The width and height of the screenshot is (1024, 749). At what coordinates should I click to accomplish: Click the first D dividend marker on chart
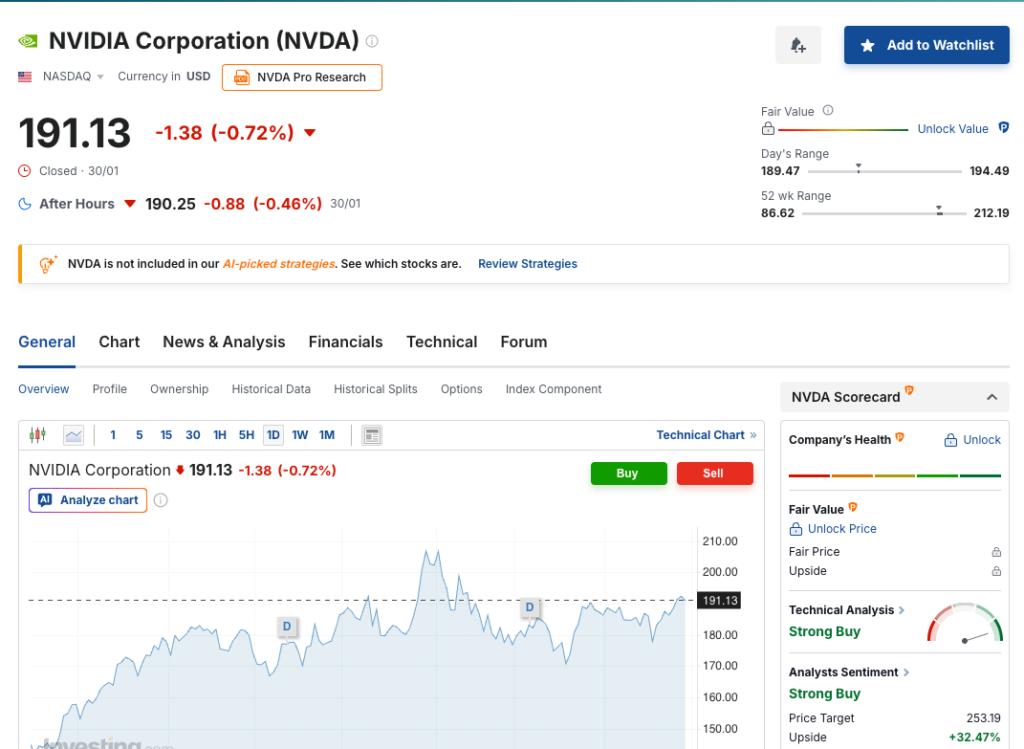pos(287,627)
